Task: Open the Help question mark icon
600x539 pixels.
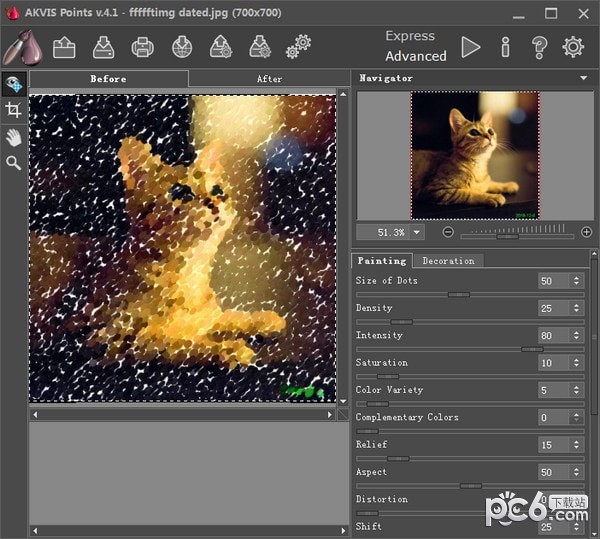Action: point(539,46)
